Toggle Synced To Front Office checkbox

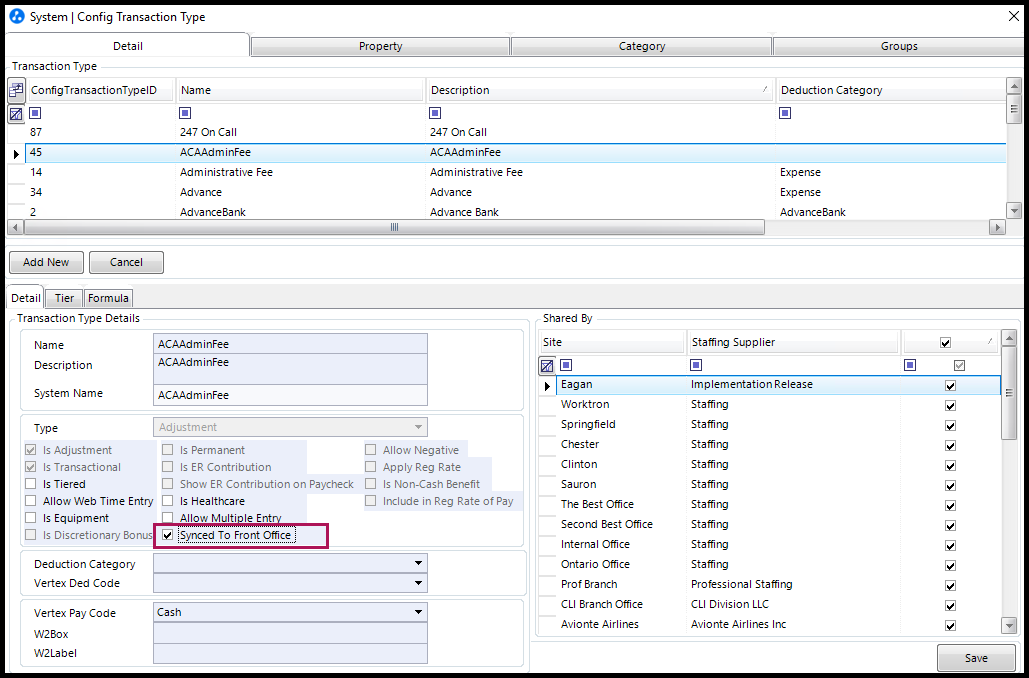168,536
